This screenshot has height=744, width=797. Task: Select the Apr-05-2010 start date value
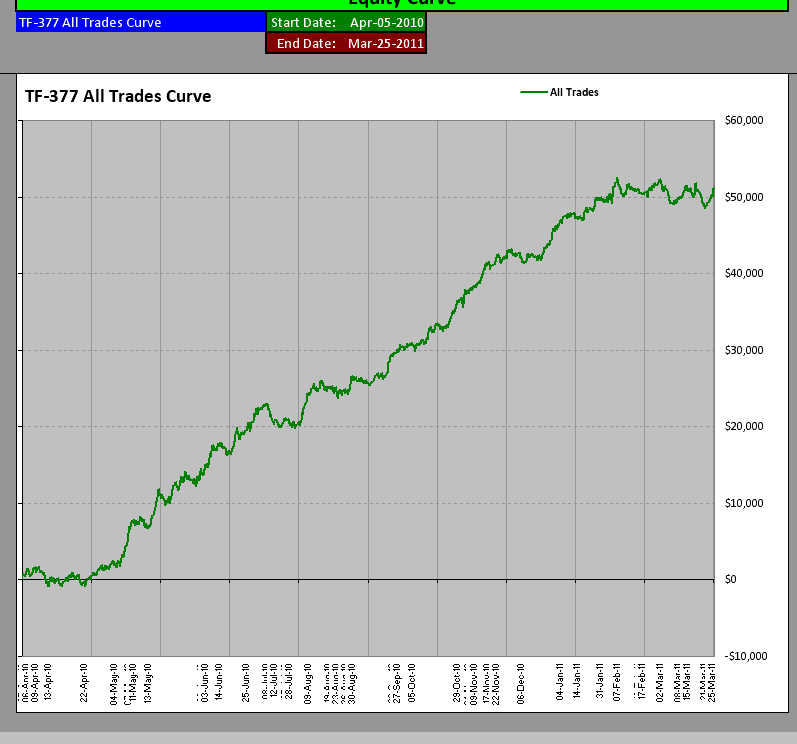(387, 23)
